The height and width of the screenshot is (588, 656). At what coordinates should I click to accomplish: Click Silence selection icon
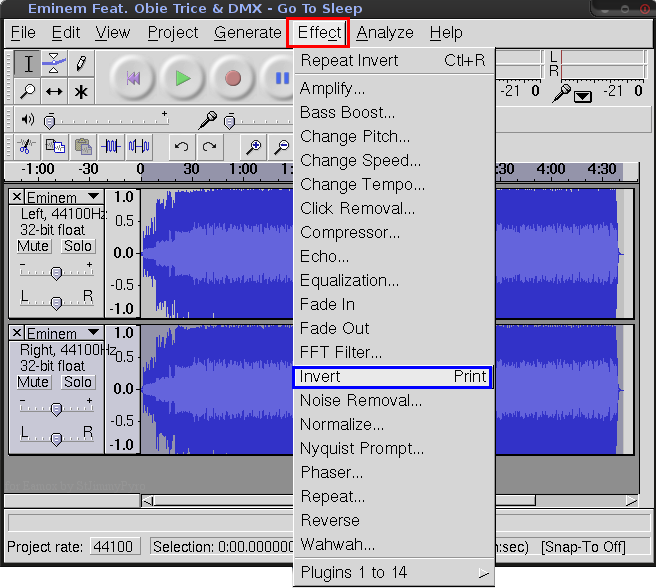click(x=139, y=146)
